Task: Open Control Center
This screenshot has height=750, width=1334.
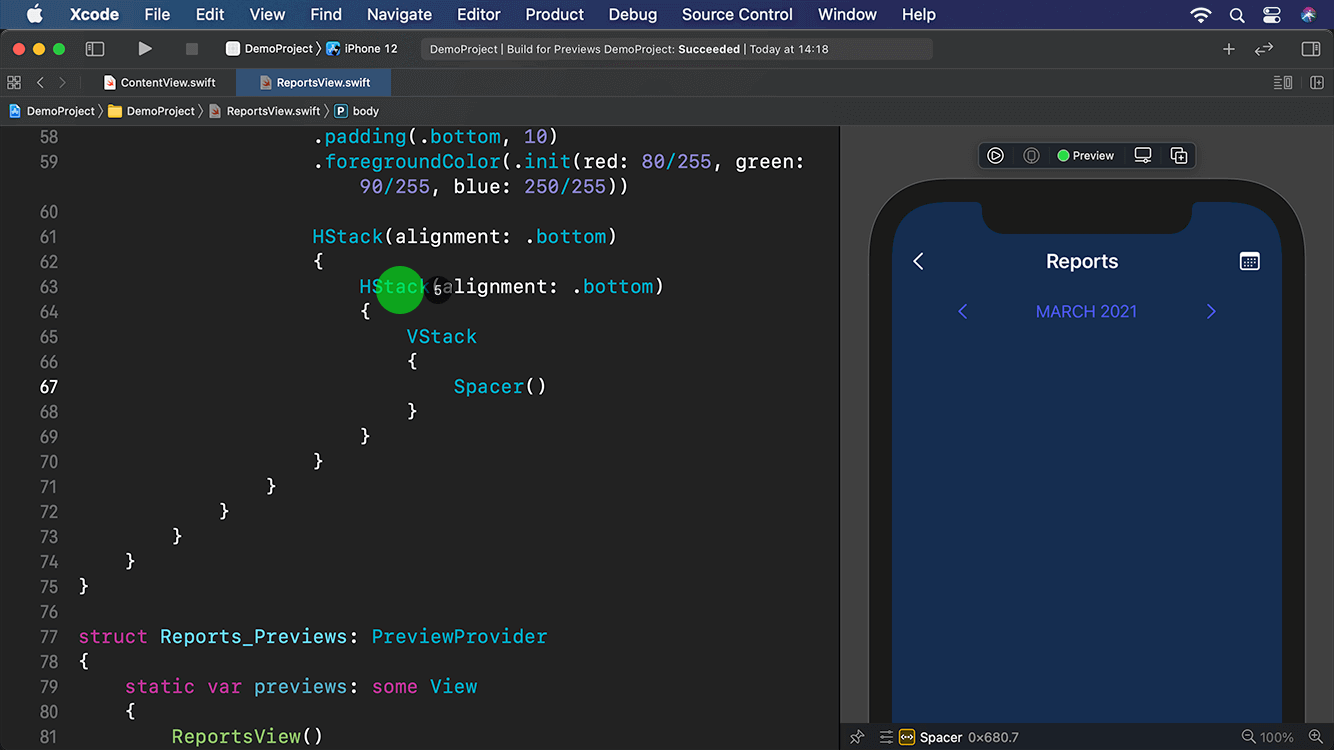Action: point(1272,14)
